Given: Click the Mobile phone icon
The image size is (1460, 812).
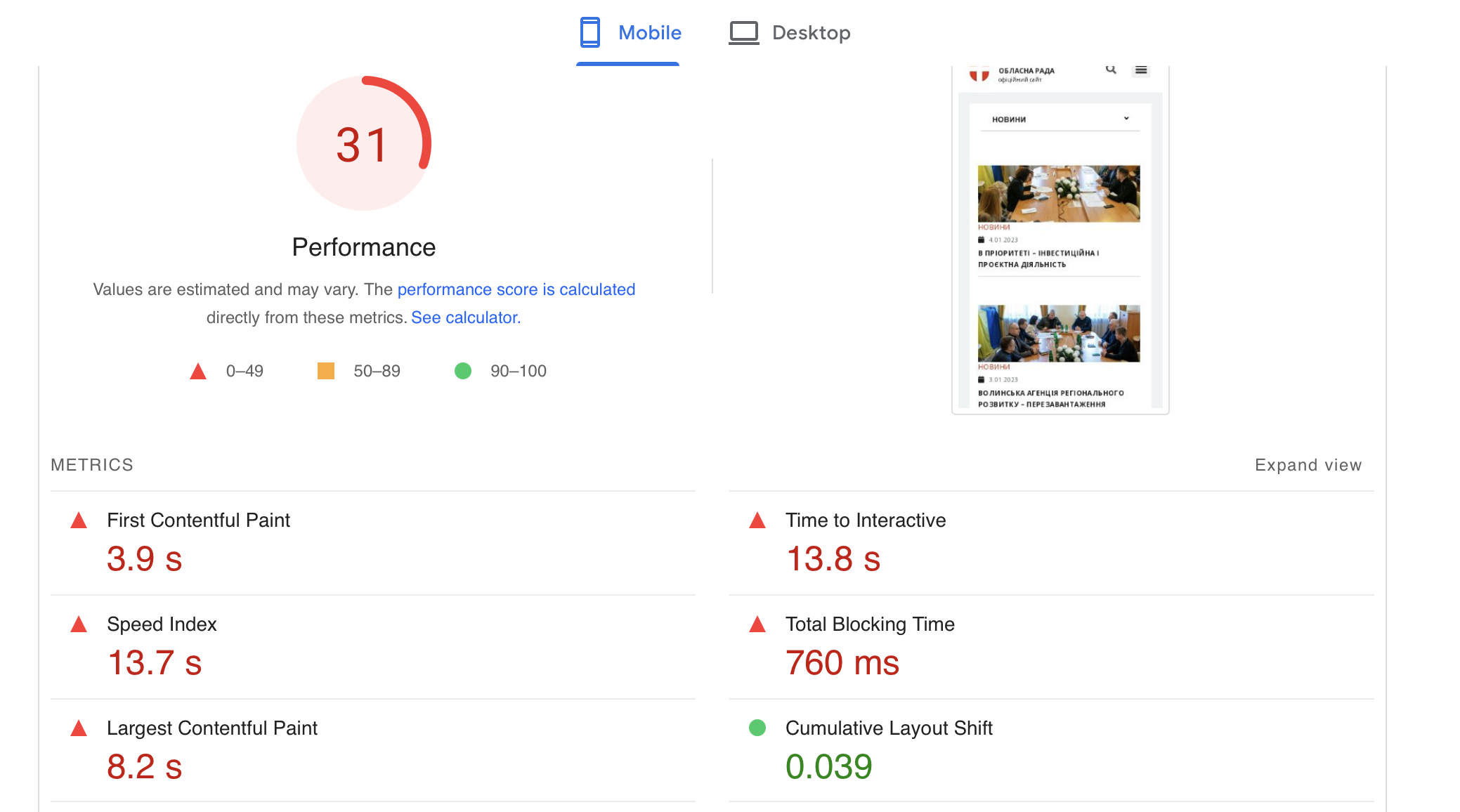Looking at the screenshot, I should (x=589, y=32).
